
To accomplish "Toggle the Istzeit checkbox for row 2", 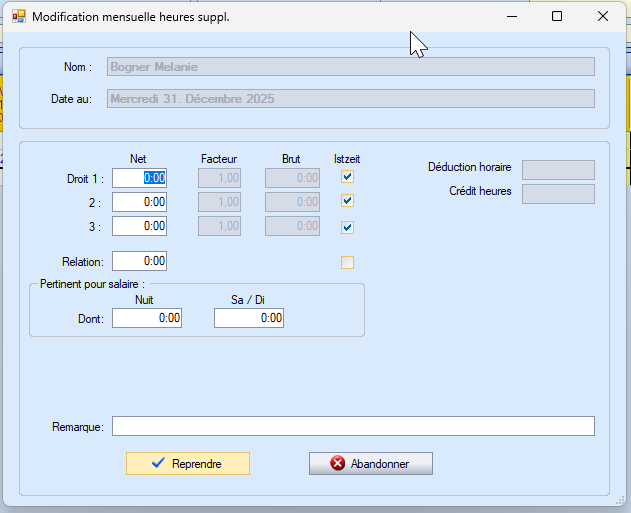I will pos(347,201).
